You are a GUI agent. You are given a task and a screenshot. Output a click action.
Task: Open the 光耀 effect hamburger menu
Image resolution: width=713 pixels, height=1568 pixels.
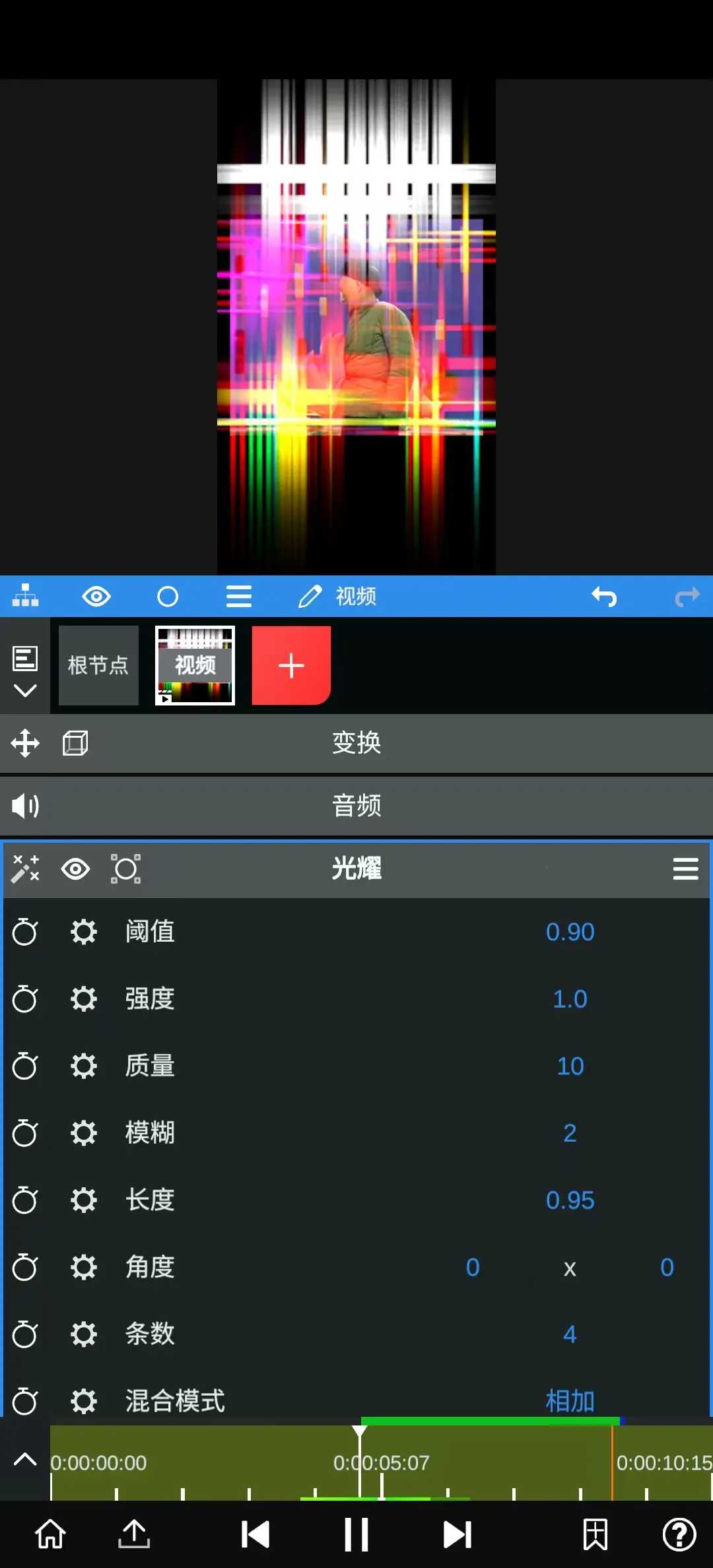[685, 869]
